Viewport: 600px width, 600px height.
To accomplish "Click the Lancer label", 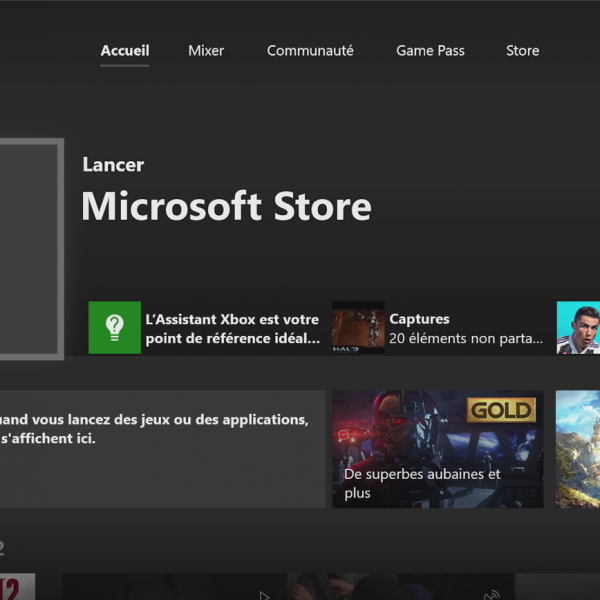I will [113, 165].
